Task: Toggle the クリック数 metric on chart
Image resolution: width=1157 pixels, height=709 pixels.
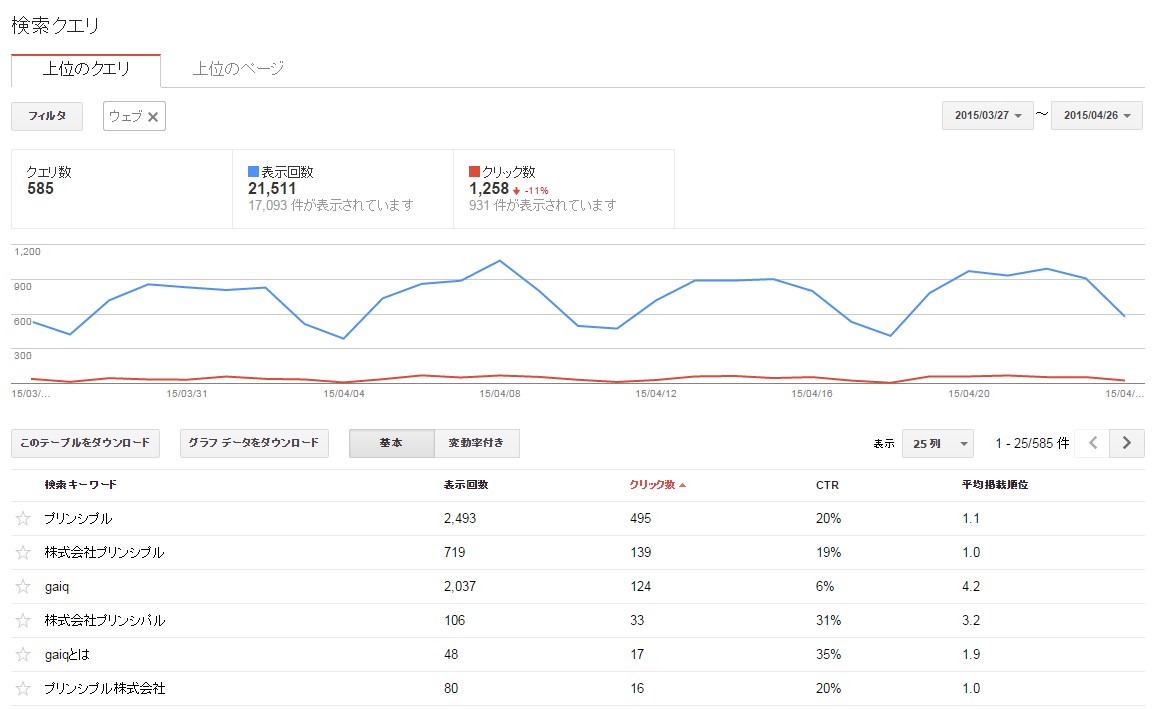Action: click(508, 172)
